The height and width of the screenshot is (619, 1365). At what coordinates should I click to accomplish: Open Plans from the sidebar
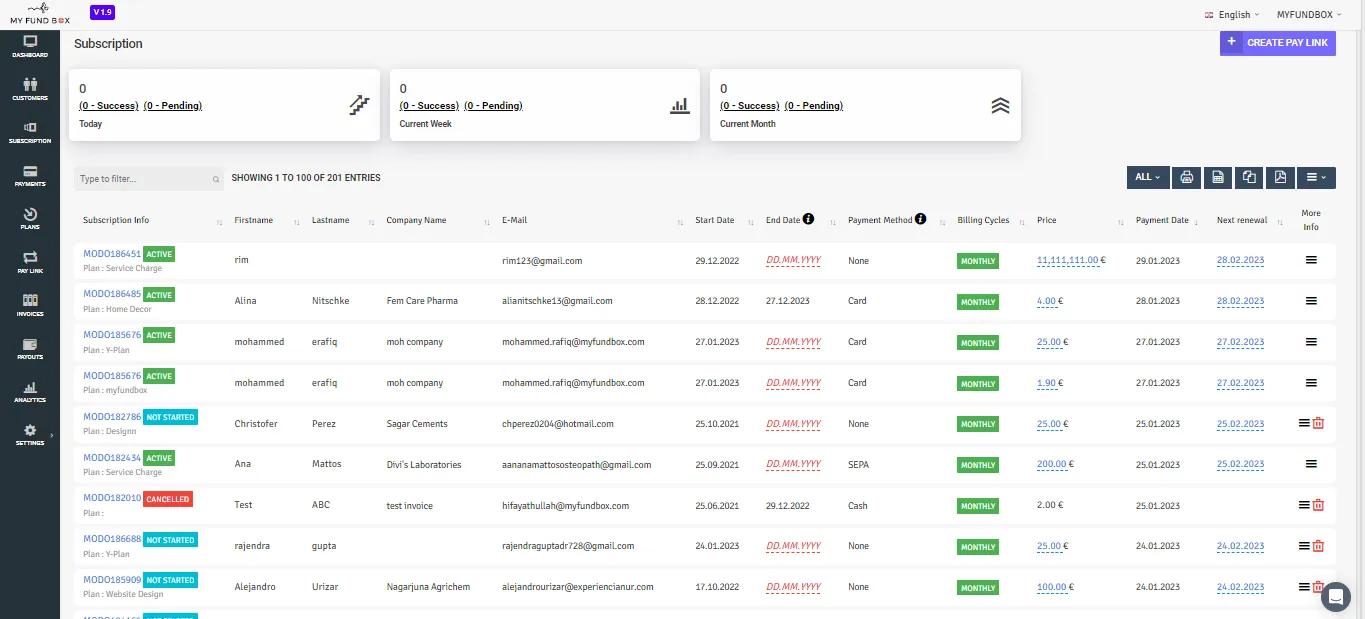click(x=30, y=218)
